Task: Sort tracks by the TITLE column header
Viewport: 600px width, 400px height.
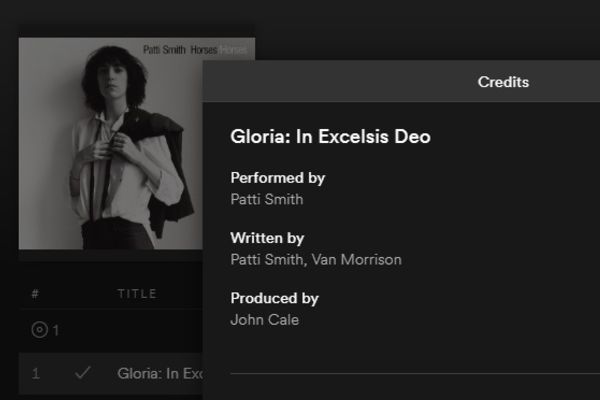Action: pyautogui.click(x=137, y=293)
